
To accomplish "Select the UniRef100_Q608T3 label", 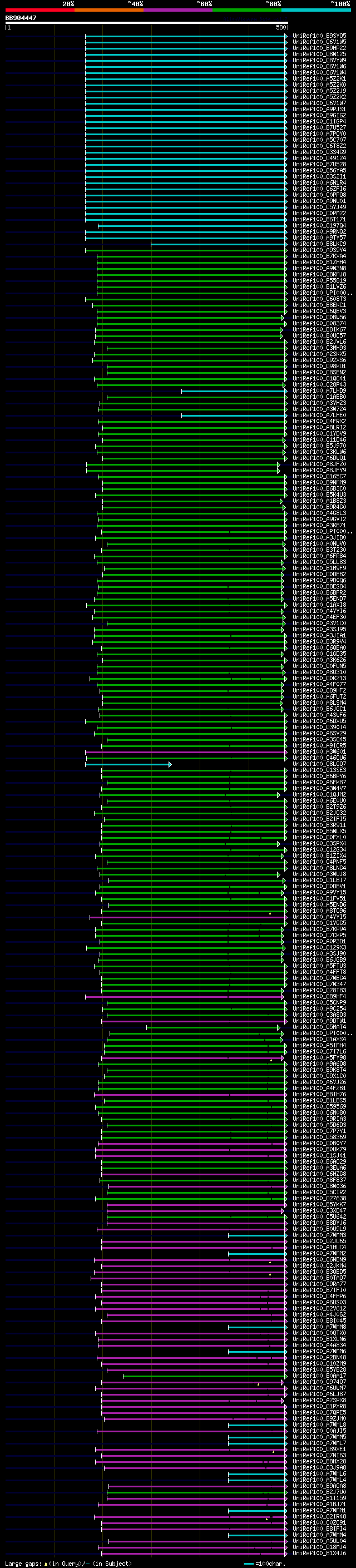I will (x=319, y=299).
